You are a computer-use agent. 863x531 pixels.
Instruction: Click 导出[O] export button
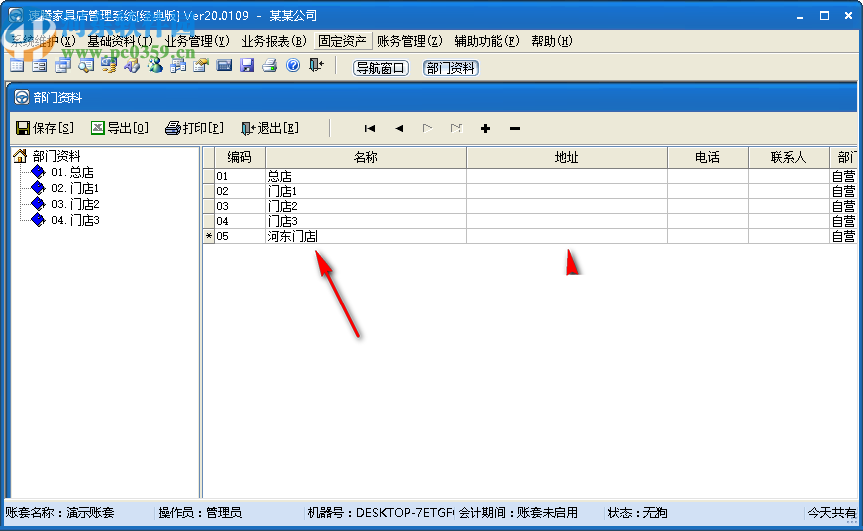tap(119, 128)
